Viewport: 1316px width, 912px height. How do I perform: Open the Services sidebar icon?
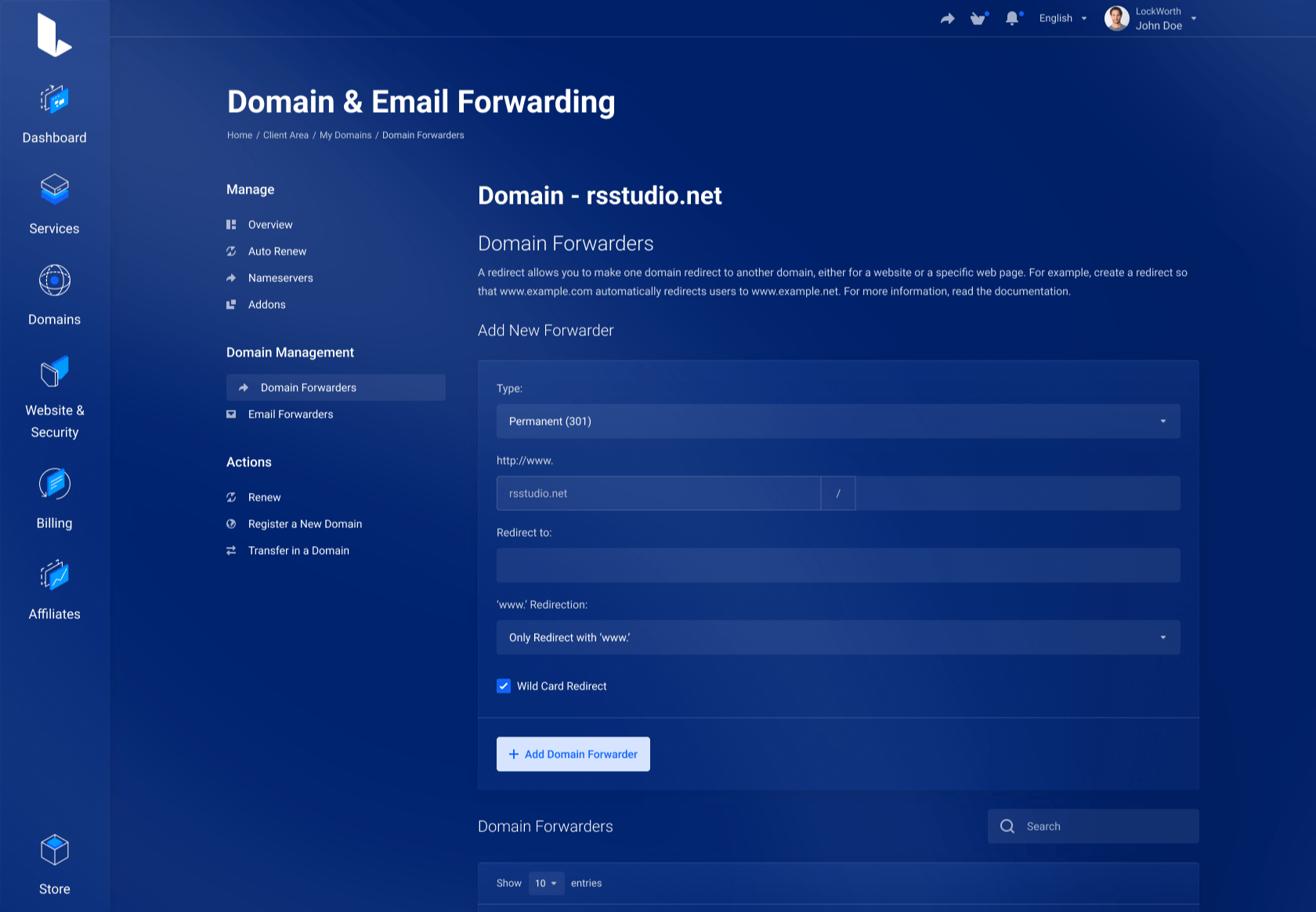click(x=55, y=189)
